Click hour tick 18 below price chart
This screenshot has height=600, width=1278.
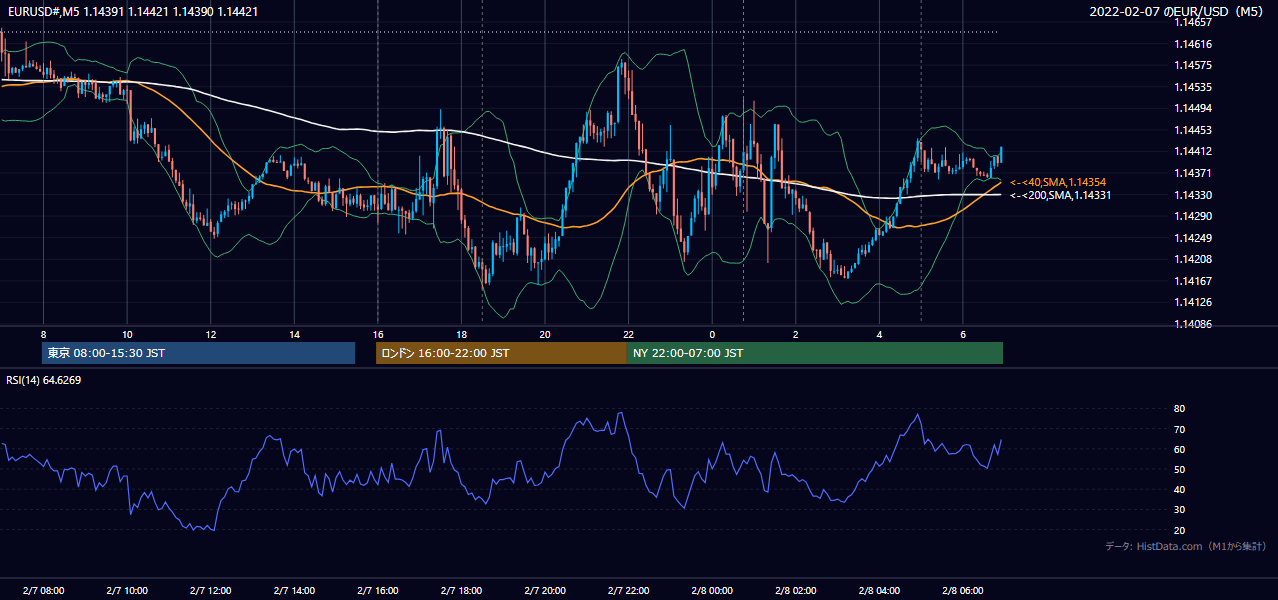461,334
